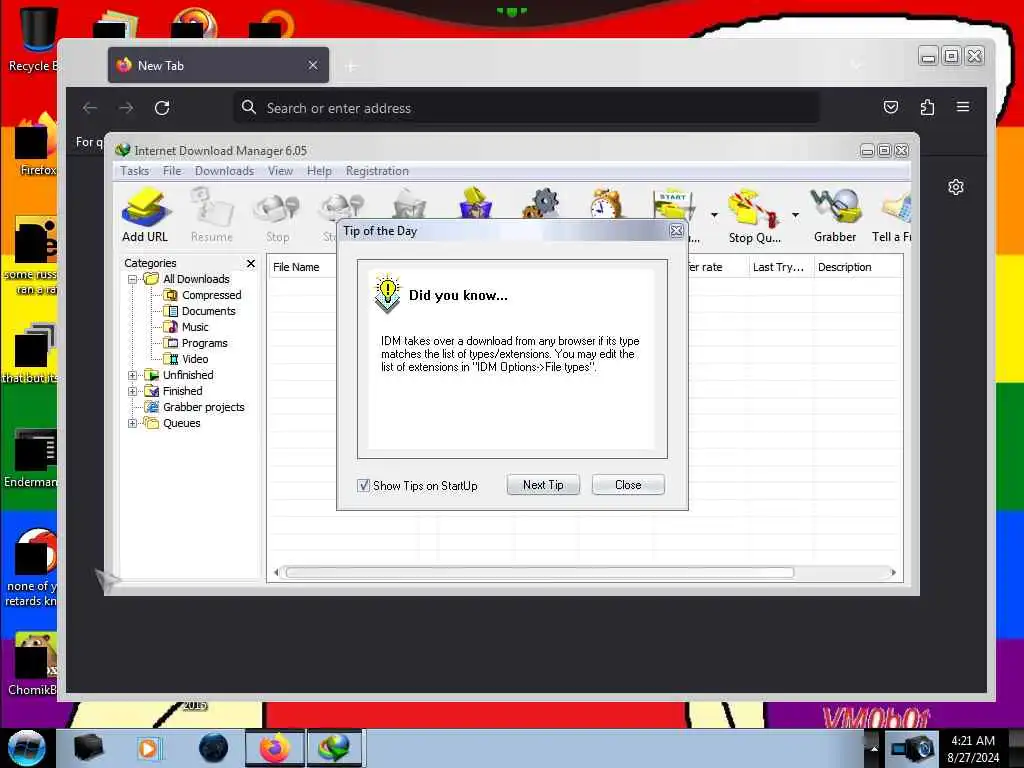Click Firefox Forward arrow button
Viewport: 1024px width, 768px height.
coord(126,108)
